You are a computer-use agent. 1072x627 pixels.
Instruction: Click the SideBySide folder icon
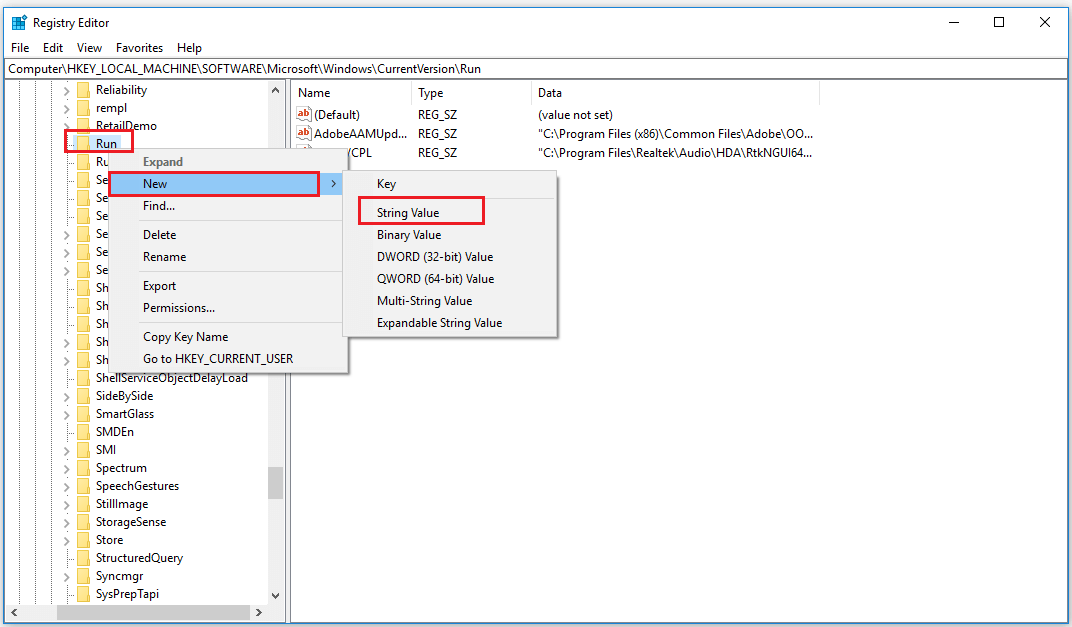[x=83, y=396]
